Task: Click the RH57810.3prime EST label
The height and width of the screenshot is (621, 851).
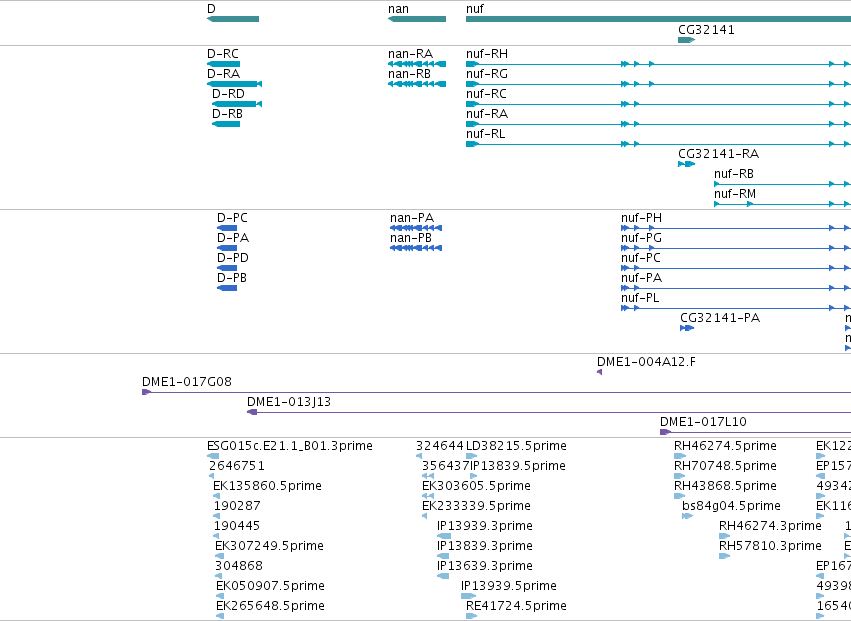Action: pyautogui.click(x=770, y=546)
